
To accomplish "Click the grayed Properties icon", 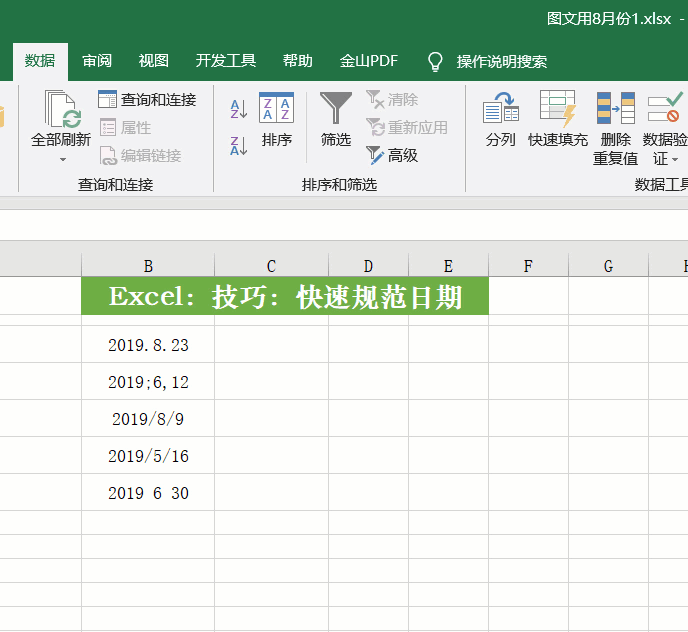I will [x=108, y=127].
